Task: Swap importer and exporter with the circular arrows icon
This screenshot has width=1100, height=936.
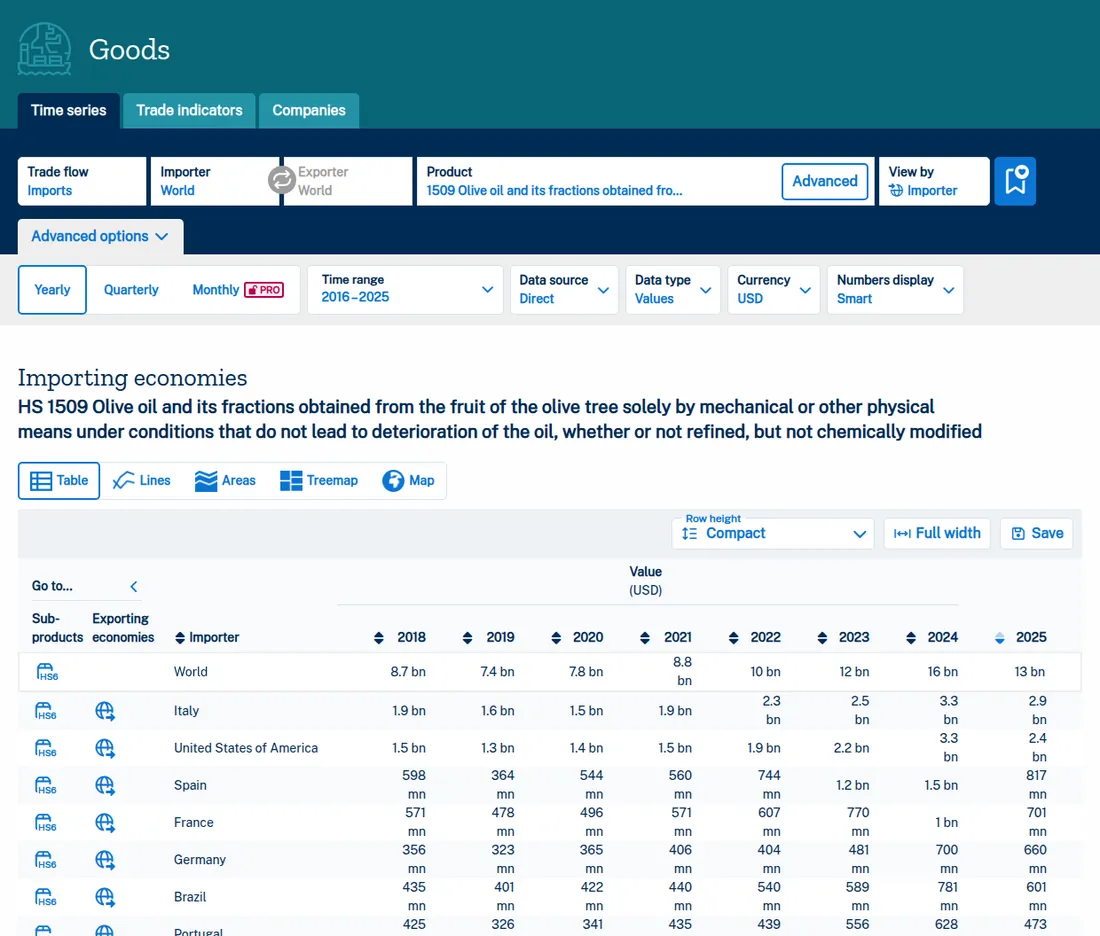Action: tap(281, 180)
